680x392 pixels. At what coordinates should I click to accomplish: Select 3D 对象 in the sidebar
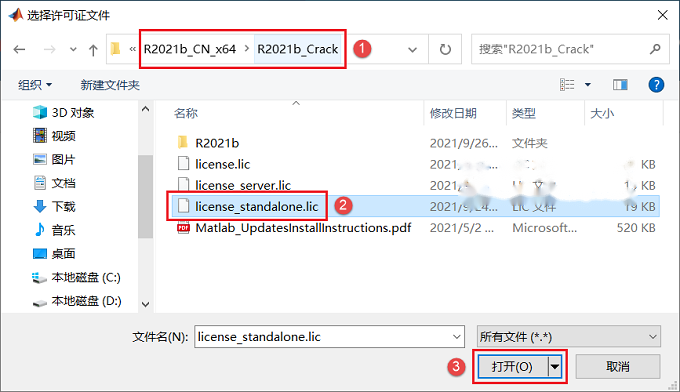click(63, 113)
